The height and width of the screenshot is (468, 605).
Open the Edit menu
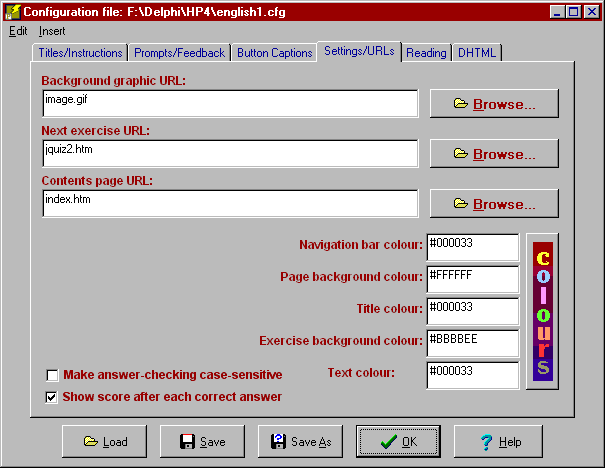click(18, 31)
